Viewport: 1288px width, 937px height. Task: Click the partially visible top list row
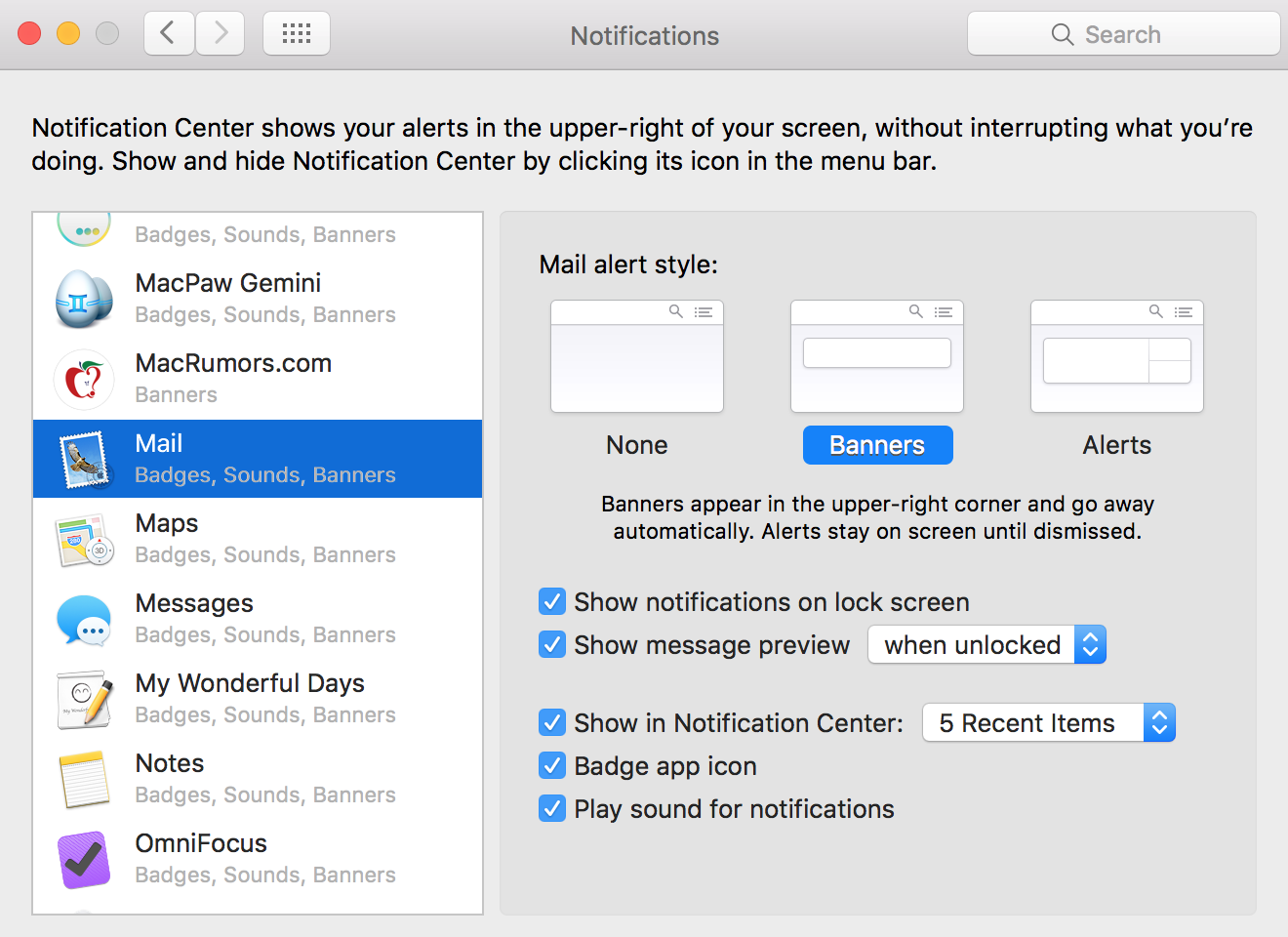(258, 235)
